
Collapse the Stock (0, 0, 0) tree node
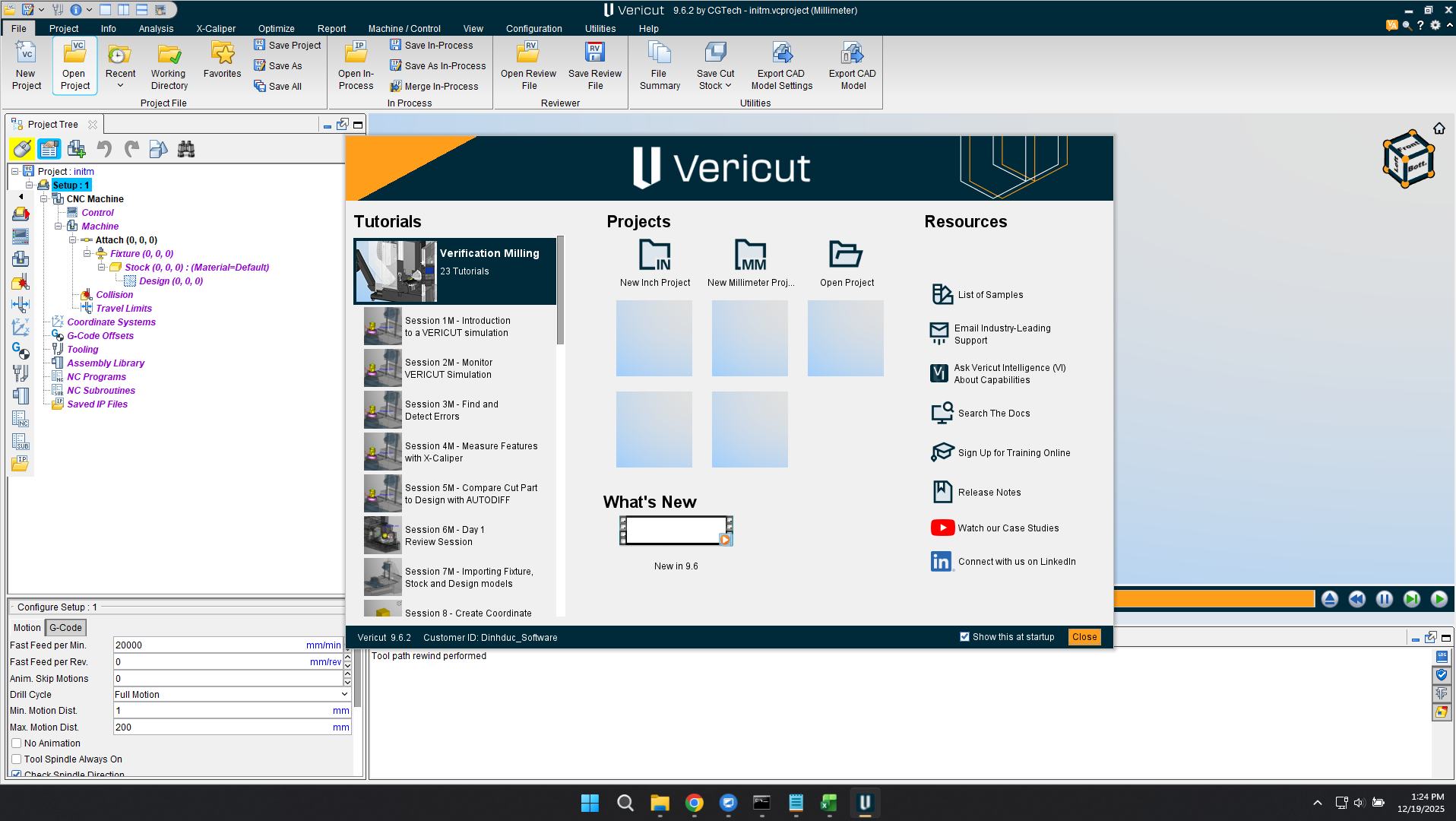(x=101, y=268)
